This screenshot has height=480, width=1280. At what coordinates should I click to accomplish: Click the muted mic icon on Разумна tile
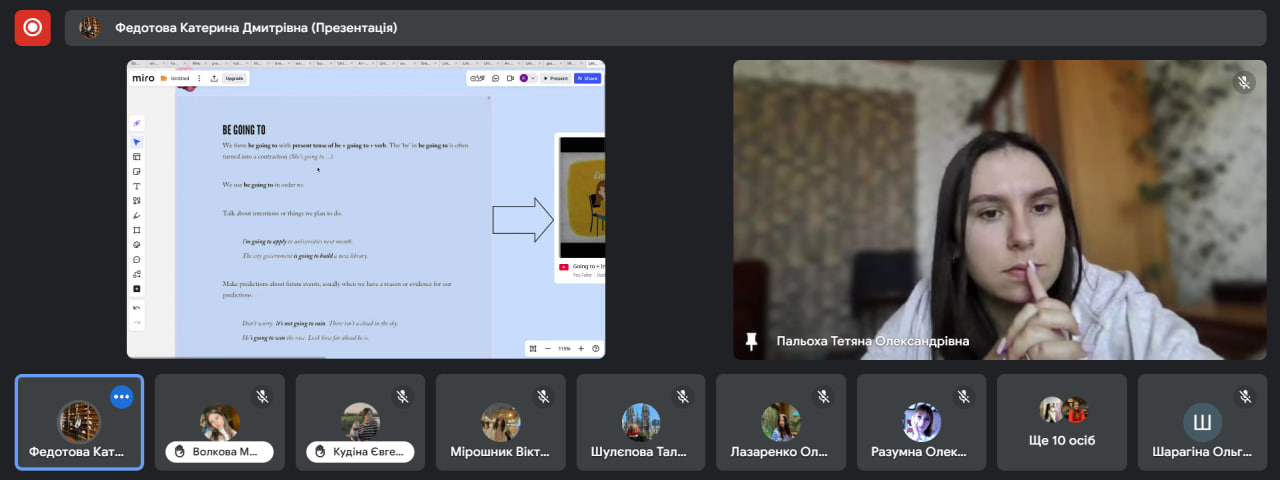coord(964,396)
